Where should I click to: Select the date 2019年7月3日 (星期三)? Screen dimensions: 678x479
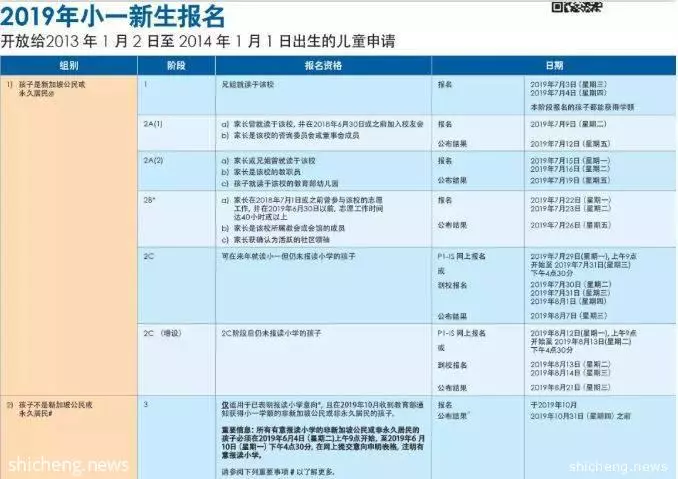click(569, 84)
